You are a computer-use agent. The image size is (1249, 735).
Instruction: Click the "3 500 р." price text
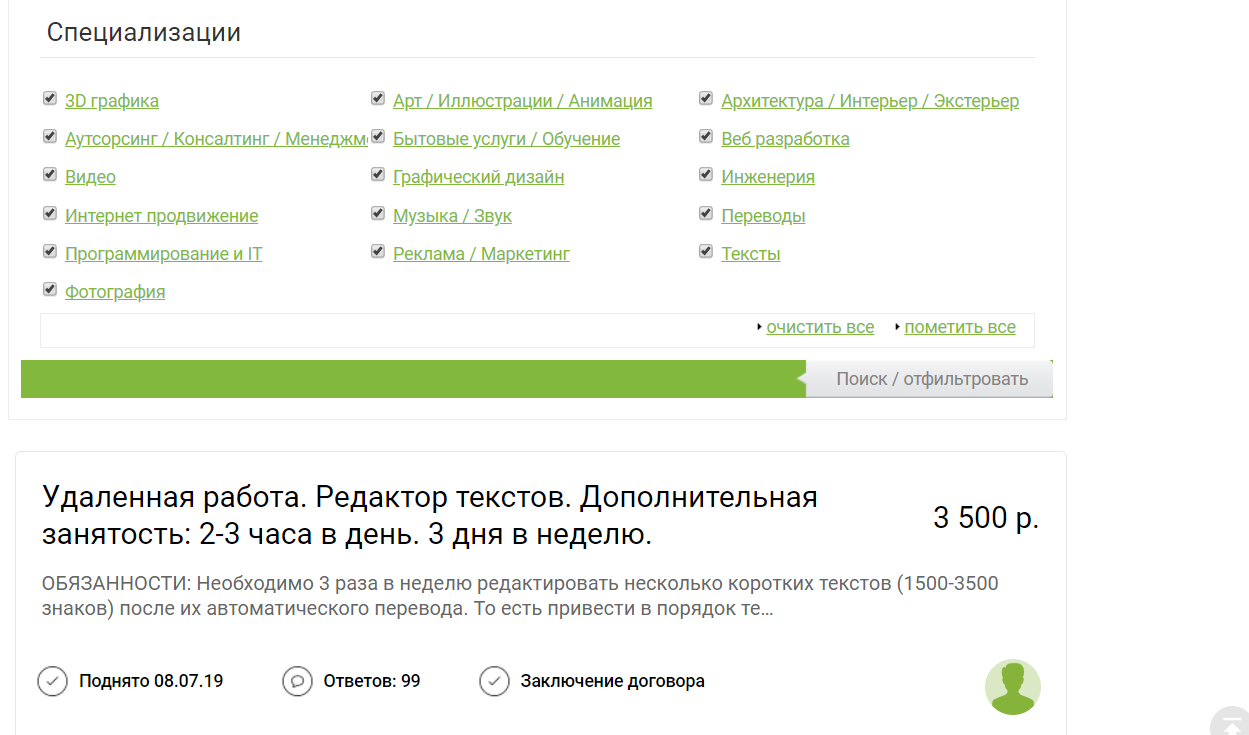[x=986, y=518]
